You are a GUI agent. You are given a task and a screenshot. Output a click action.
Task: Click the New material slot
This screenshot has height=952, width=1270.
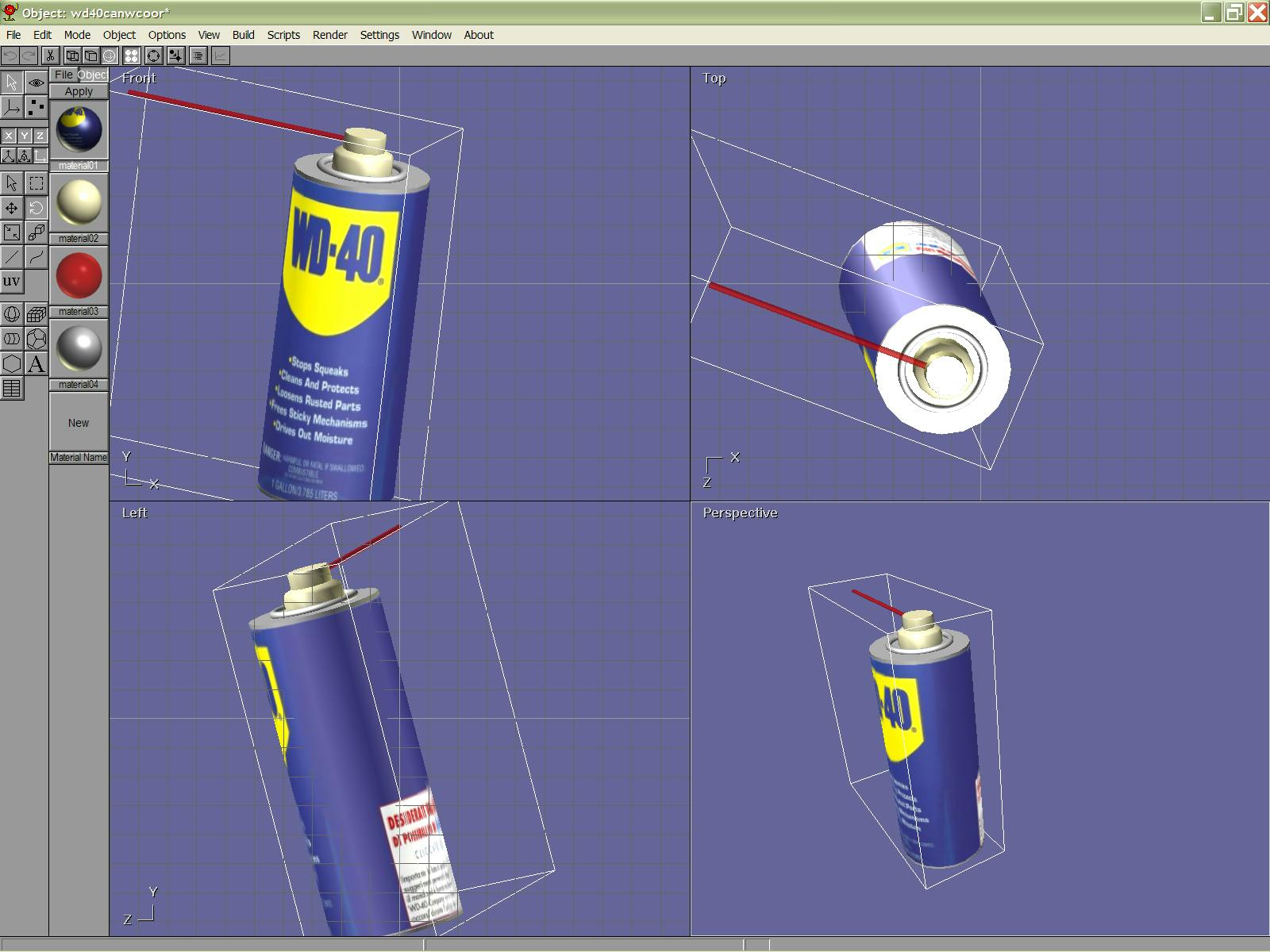click(79, 423)
